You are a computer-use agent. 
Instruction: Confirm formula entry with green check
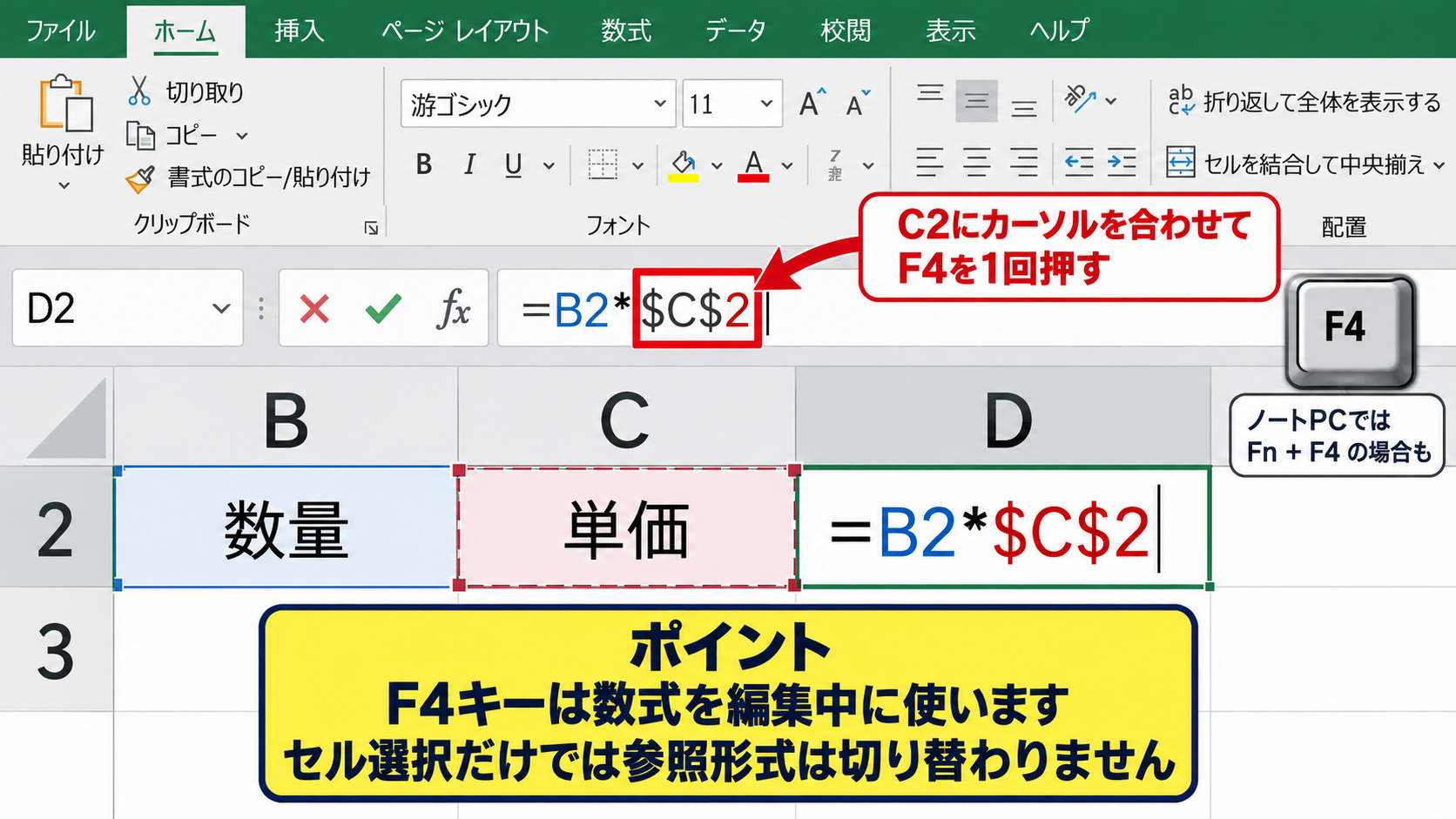[383, 308]
